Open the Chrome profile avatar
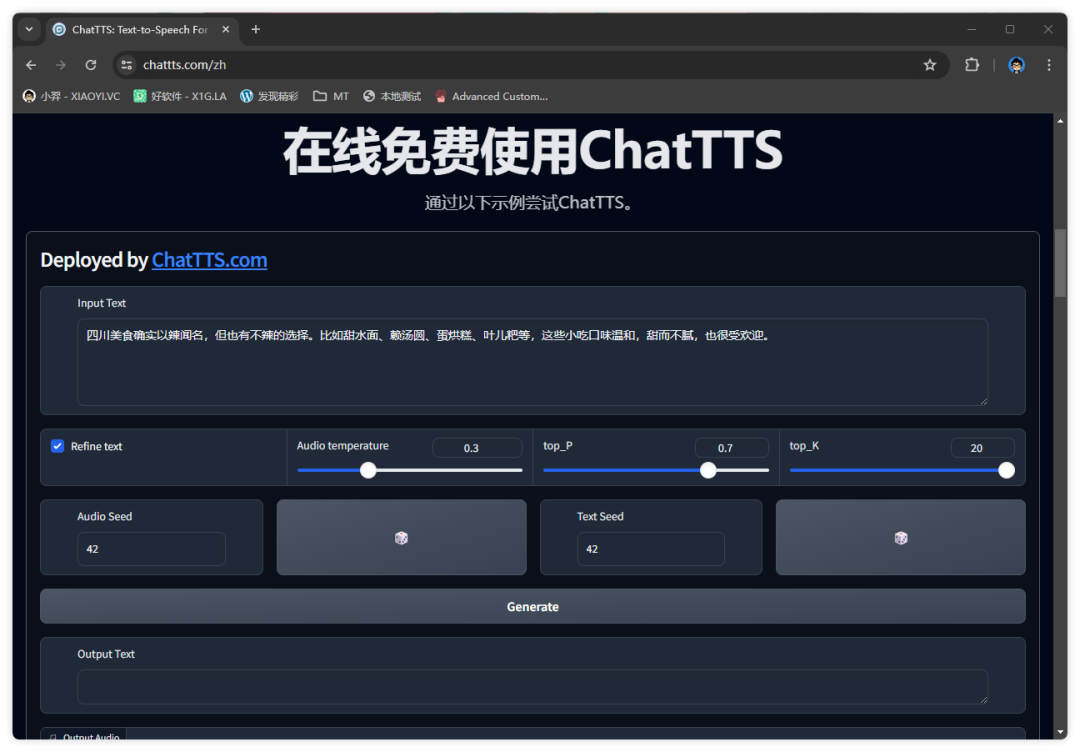The width and height of the screenshot is (1080, 752). [x=1017, y=65]
